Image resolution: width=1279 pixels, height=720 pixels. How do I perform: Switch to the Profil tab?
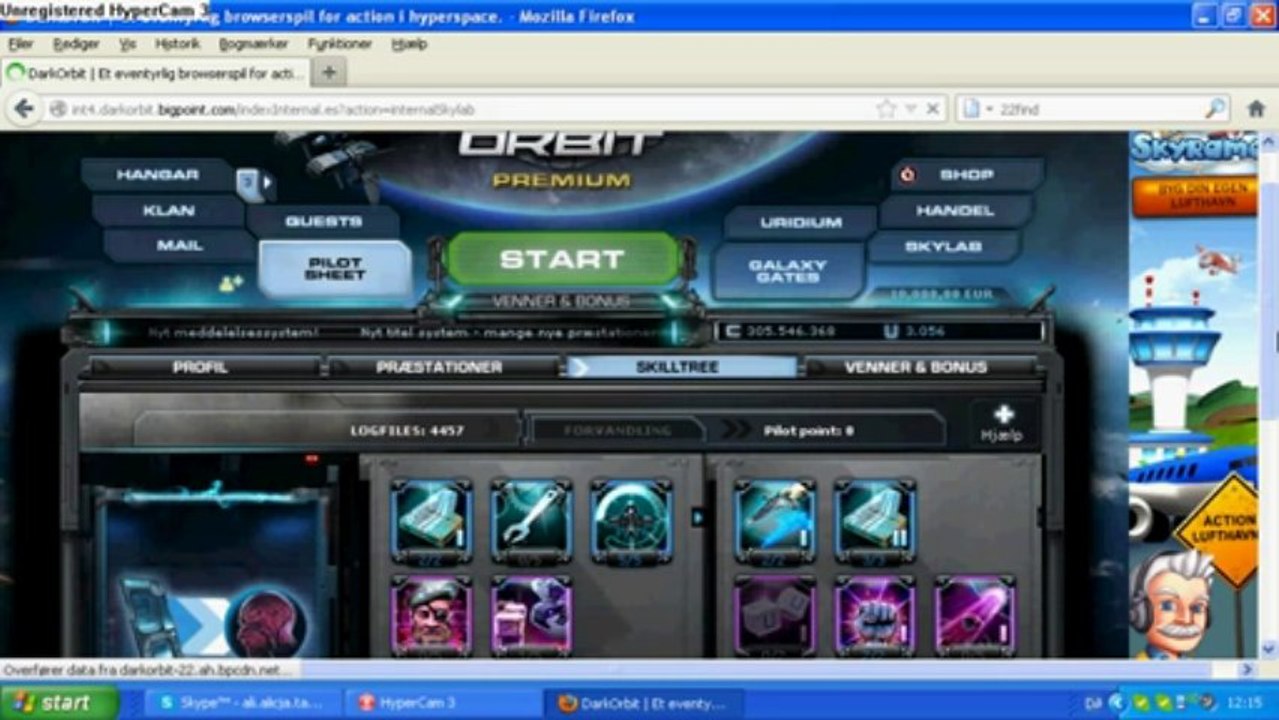[200, 367]
